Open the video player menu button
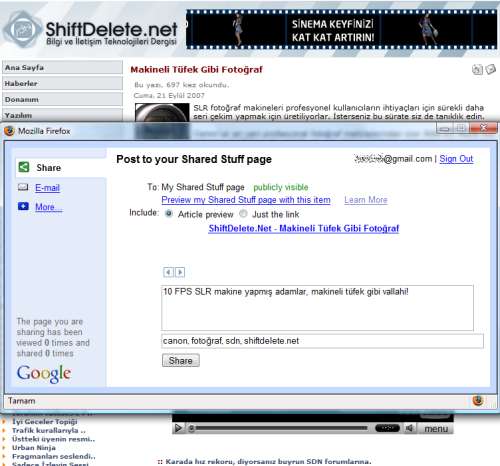Viewport: 500px width, 466px height. coord(436,429)
